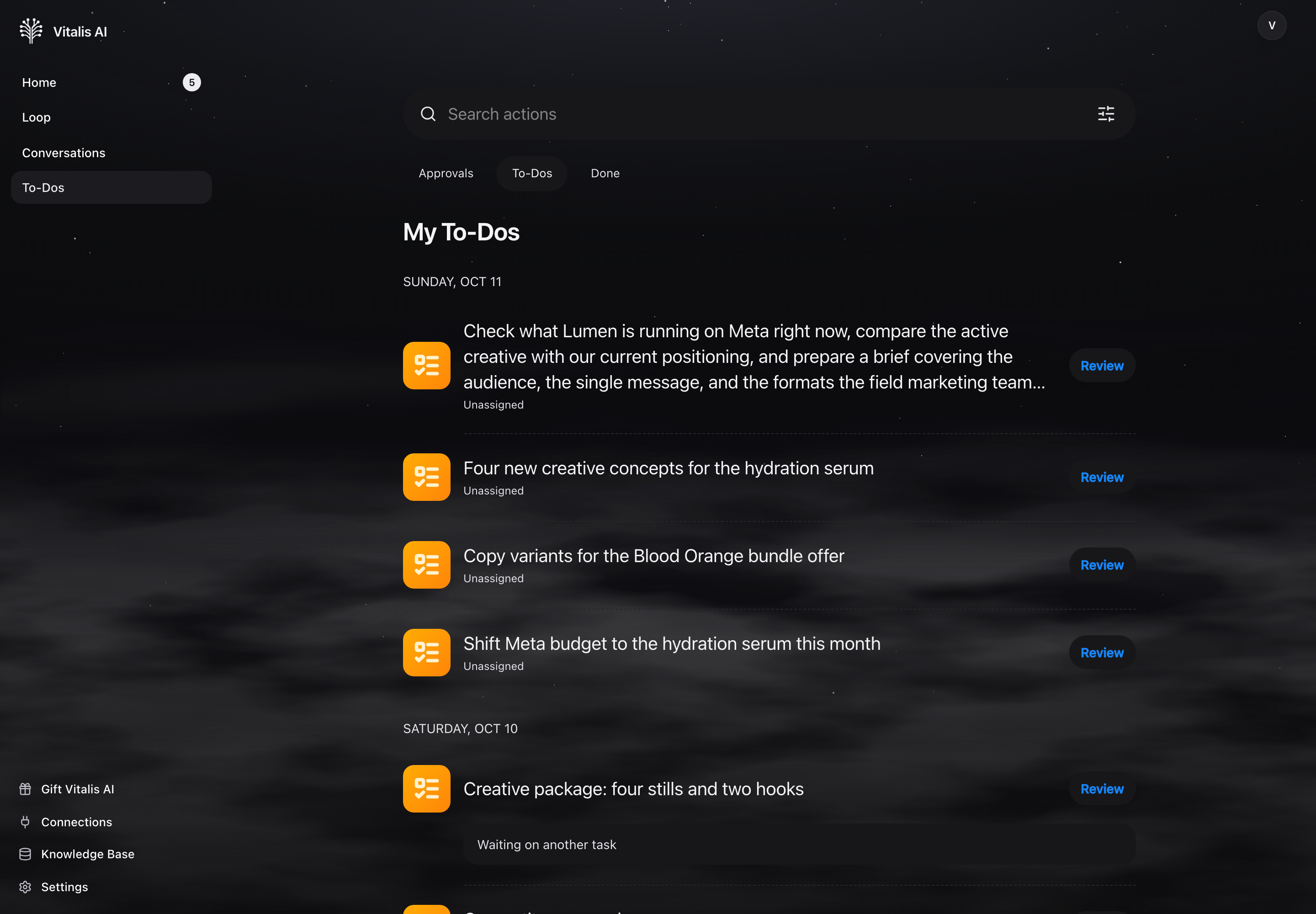This screenshot has width=1316, height=914.
Task: Review the Blood Orange bundle copy task
Action: click(x=1102, y=565)
